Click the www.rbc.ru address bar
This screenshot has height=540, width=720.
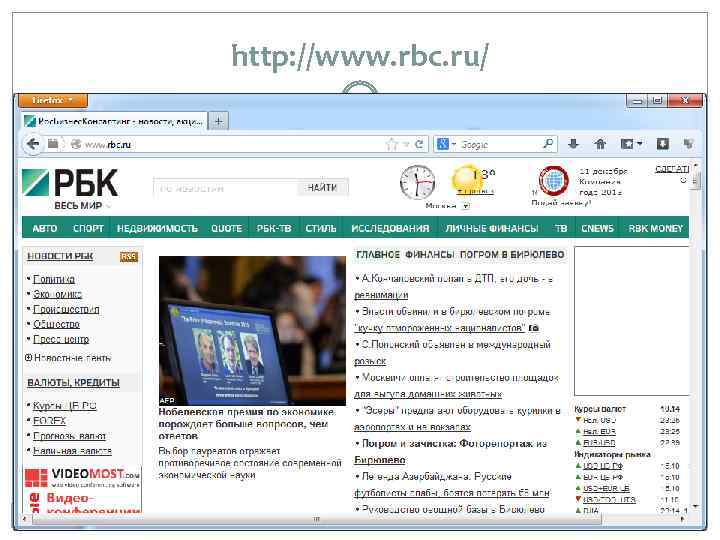click(234, 145)
